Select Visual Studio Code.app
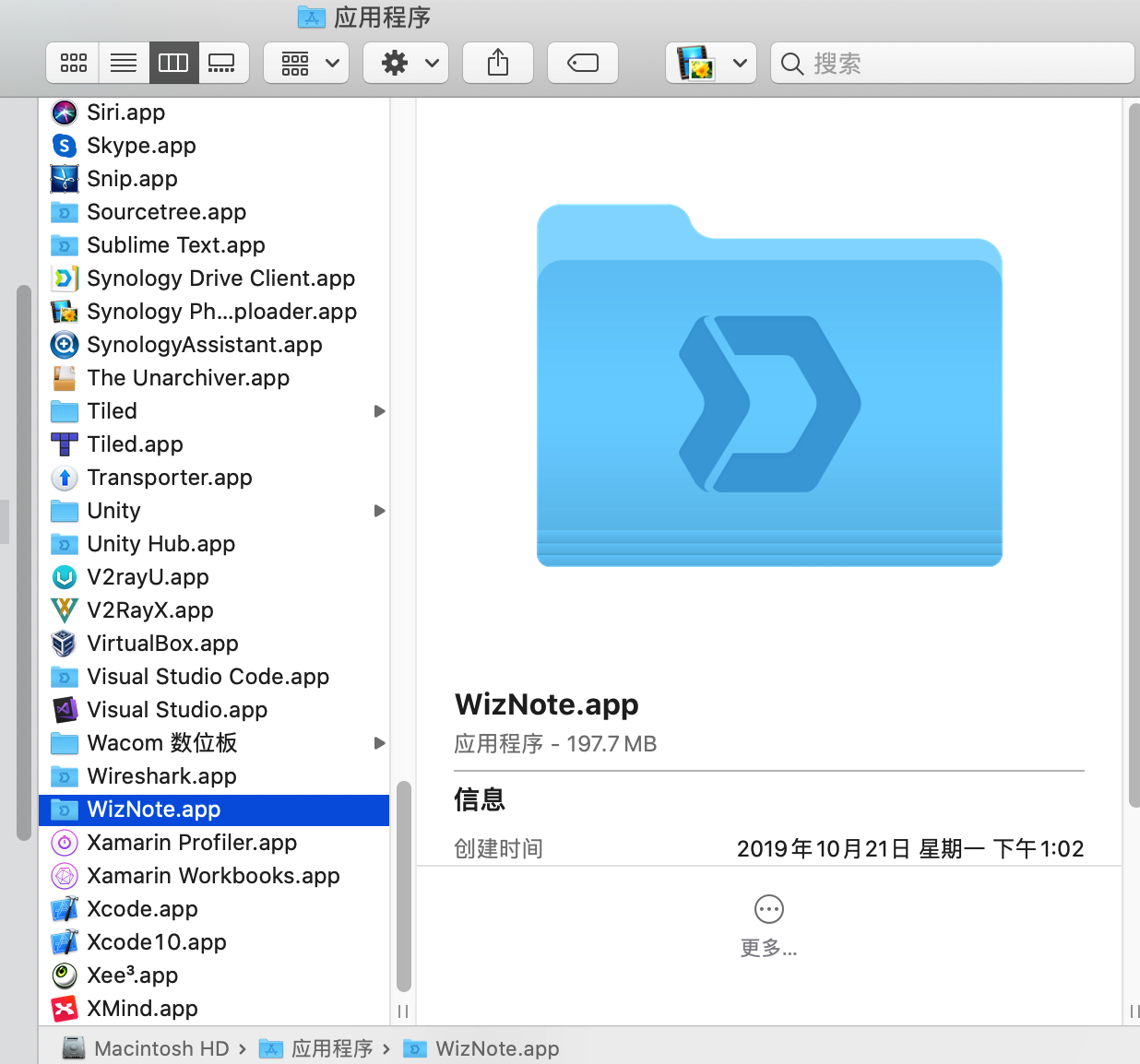The width and height of the screenshot is (1140, 1064). (x=208, y=677)
